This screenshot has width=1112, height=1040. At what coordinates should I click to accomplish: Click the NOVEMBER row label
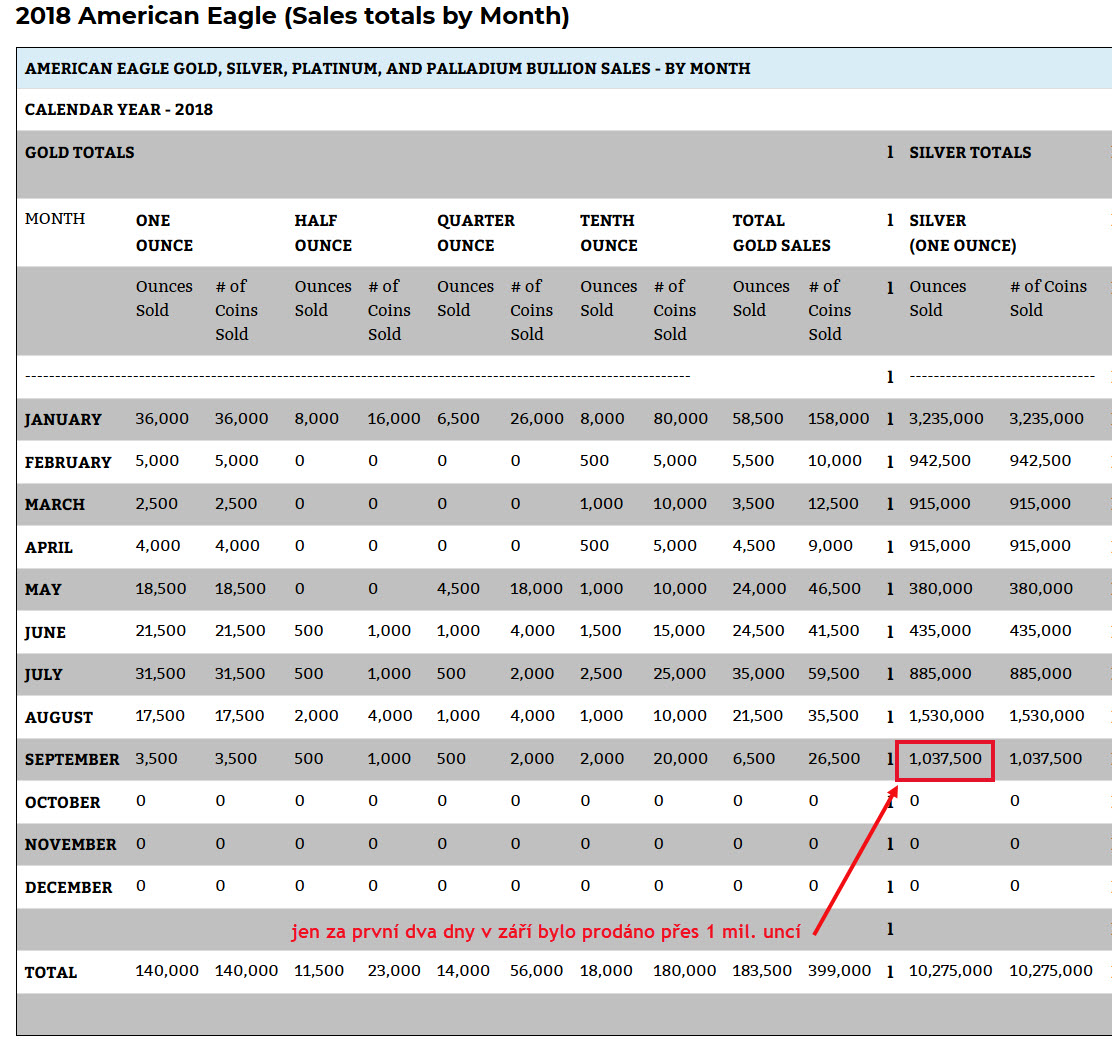[x=71, y=844]
